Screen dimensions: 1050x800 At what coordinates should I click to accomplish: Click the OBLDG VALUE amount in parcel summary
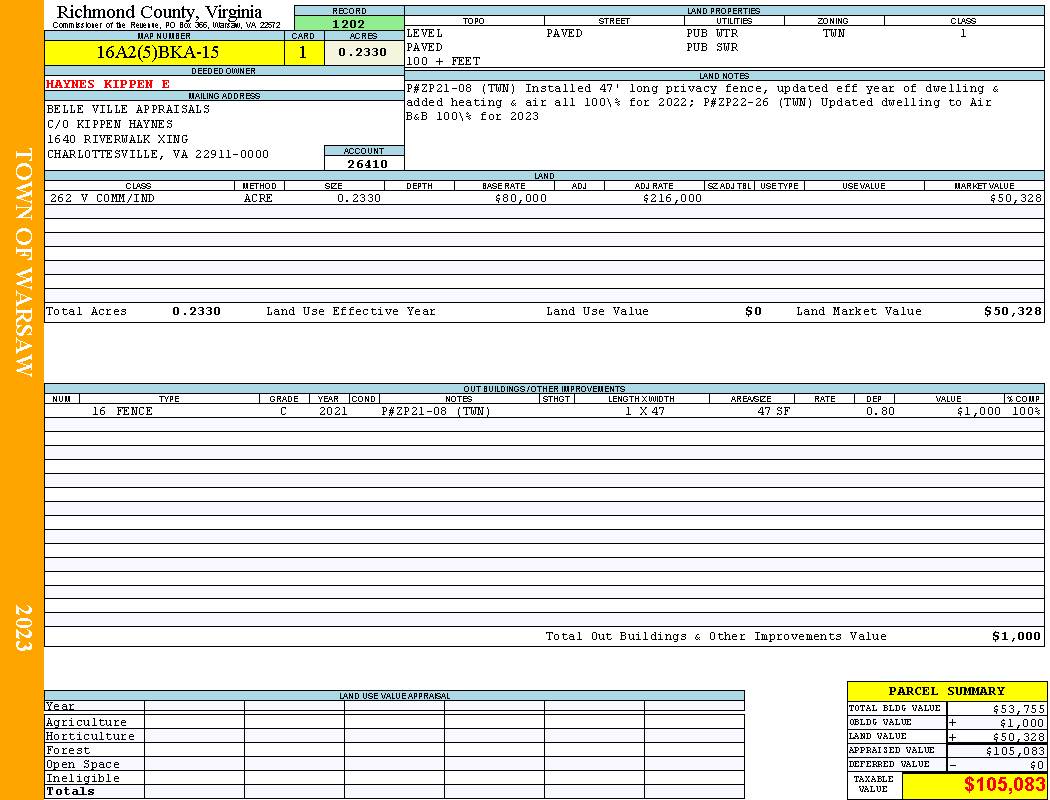1021,723
